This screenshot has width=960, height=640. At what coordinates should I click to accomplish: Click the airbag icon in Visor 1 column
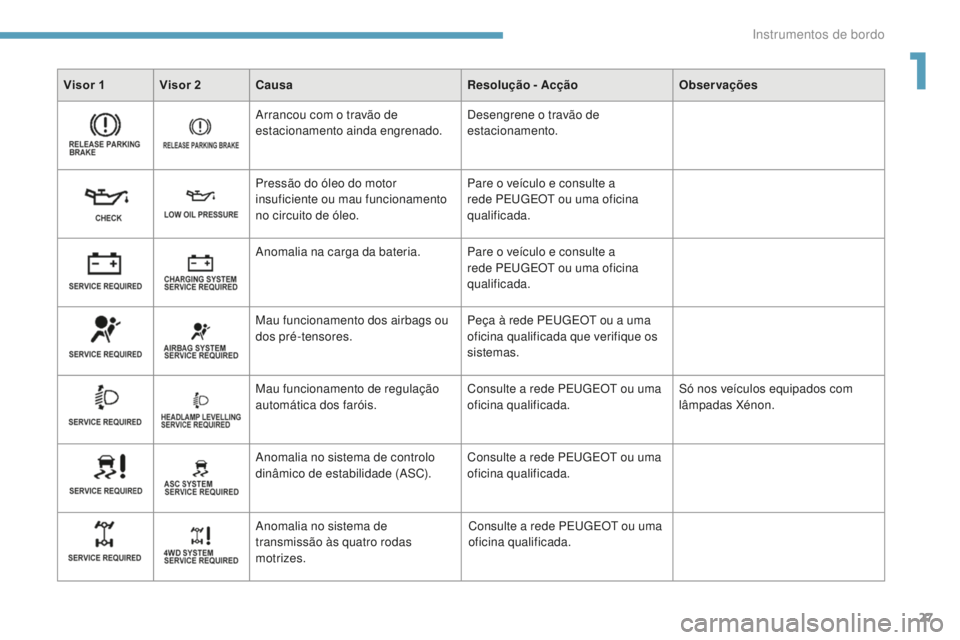[x=105, y=329]
